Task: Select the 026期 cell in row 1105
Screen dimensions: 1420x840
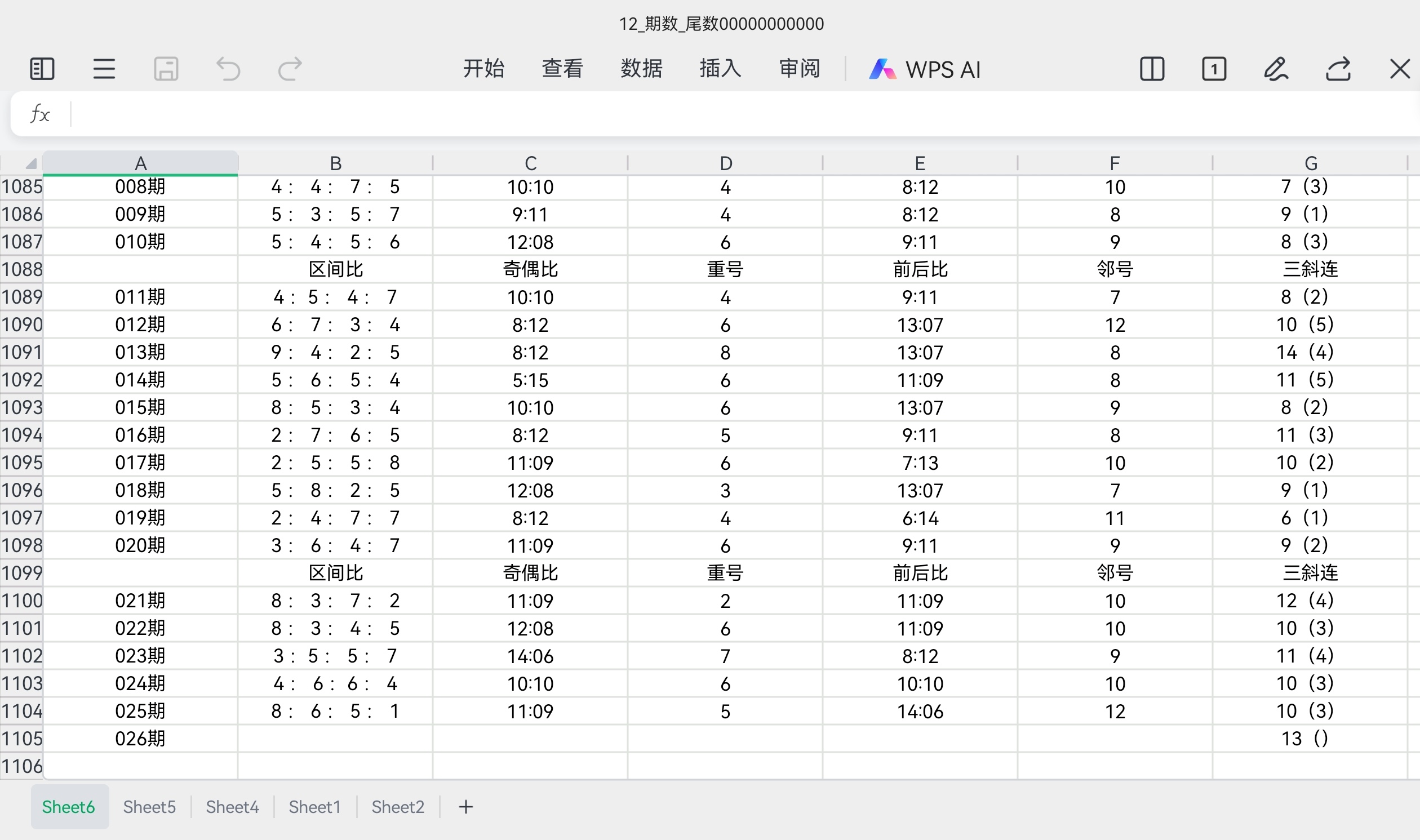Action: click(140, 739)
